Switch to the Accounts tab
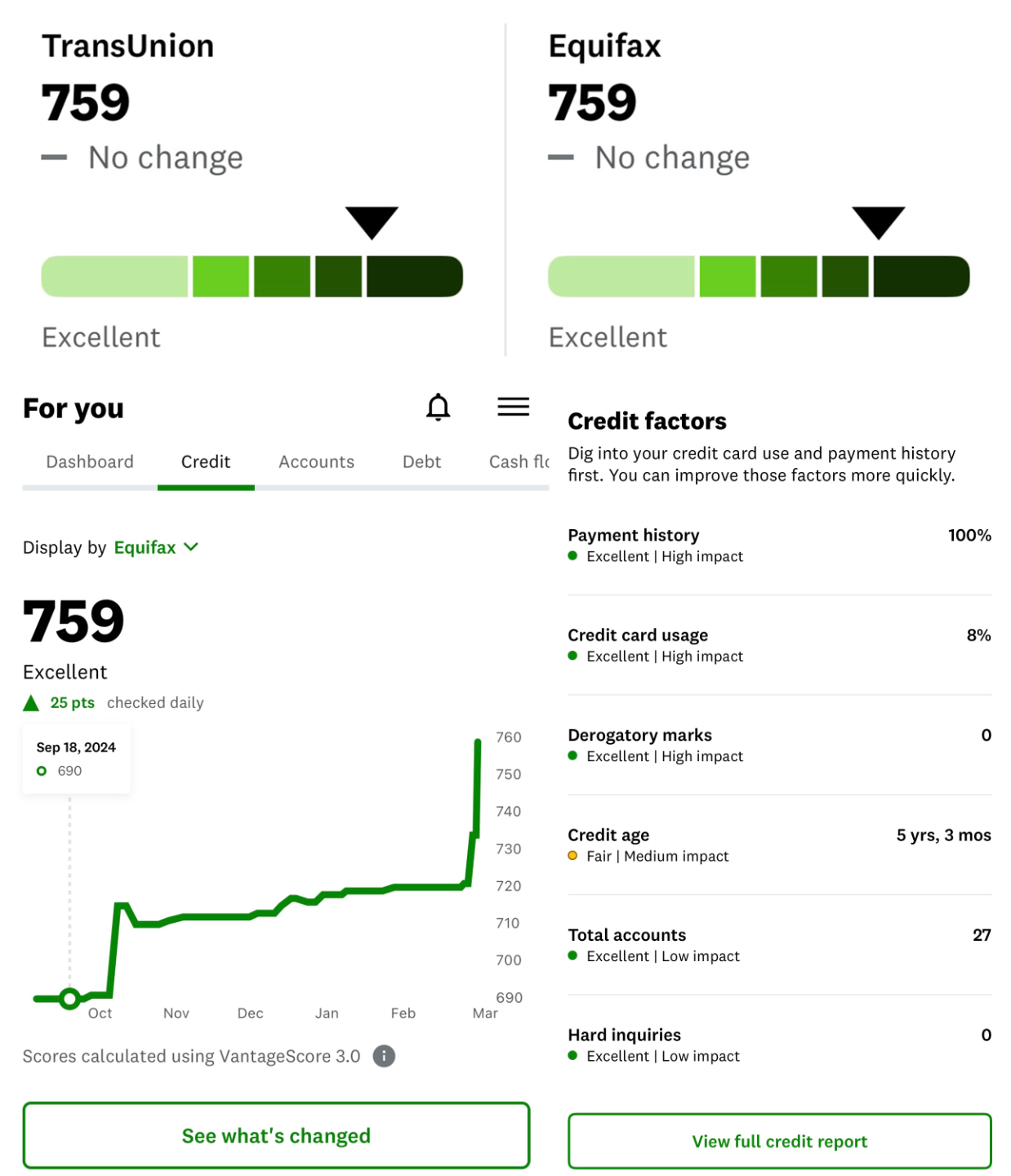 tap(316, 461)
